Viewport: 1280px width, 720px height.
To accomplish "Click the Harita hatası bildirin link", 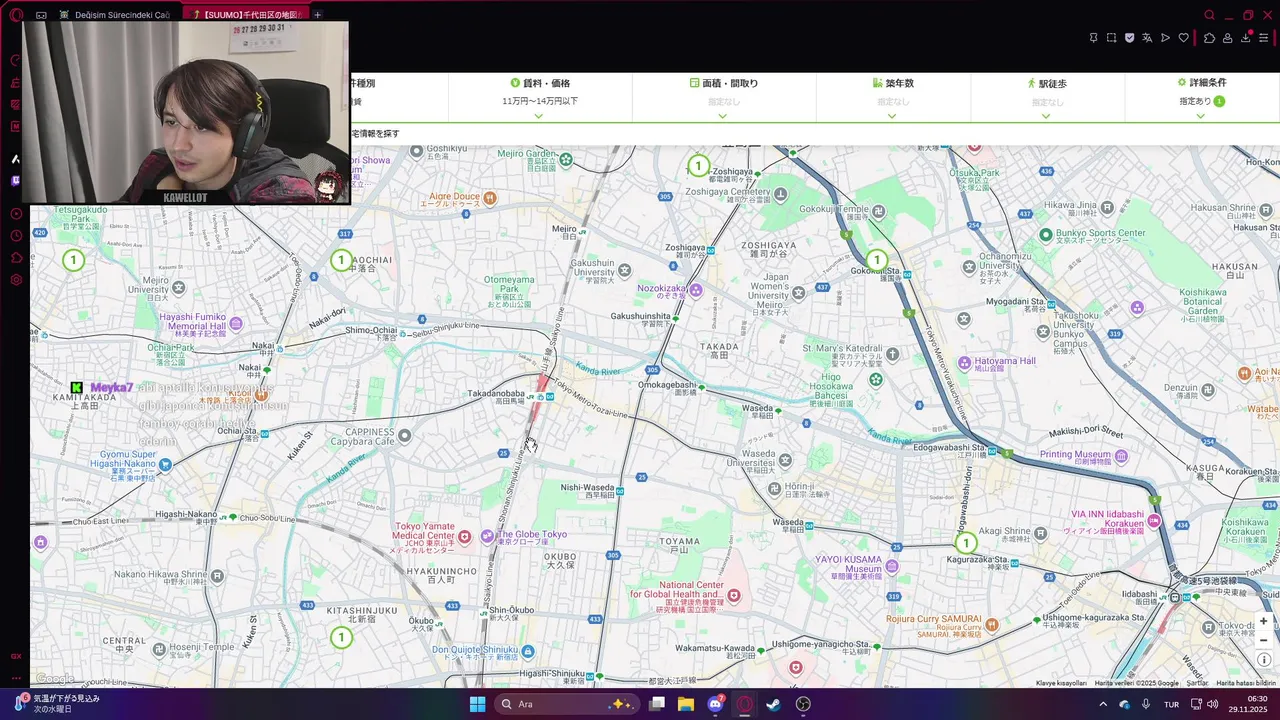I will click(1246, 683).
